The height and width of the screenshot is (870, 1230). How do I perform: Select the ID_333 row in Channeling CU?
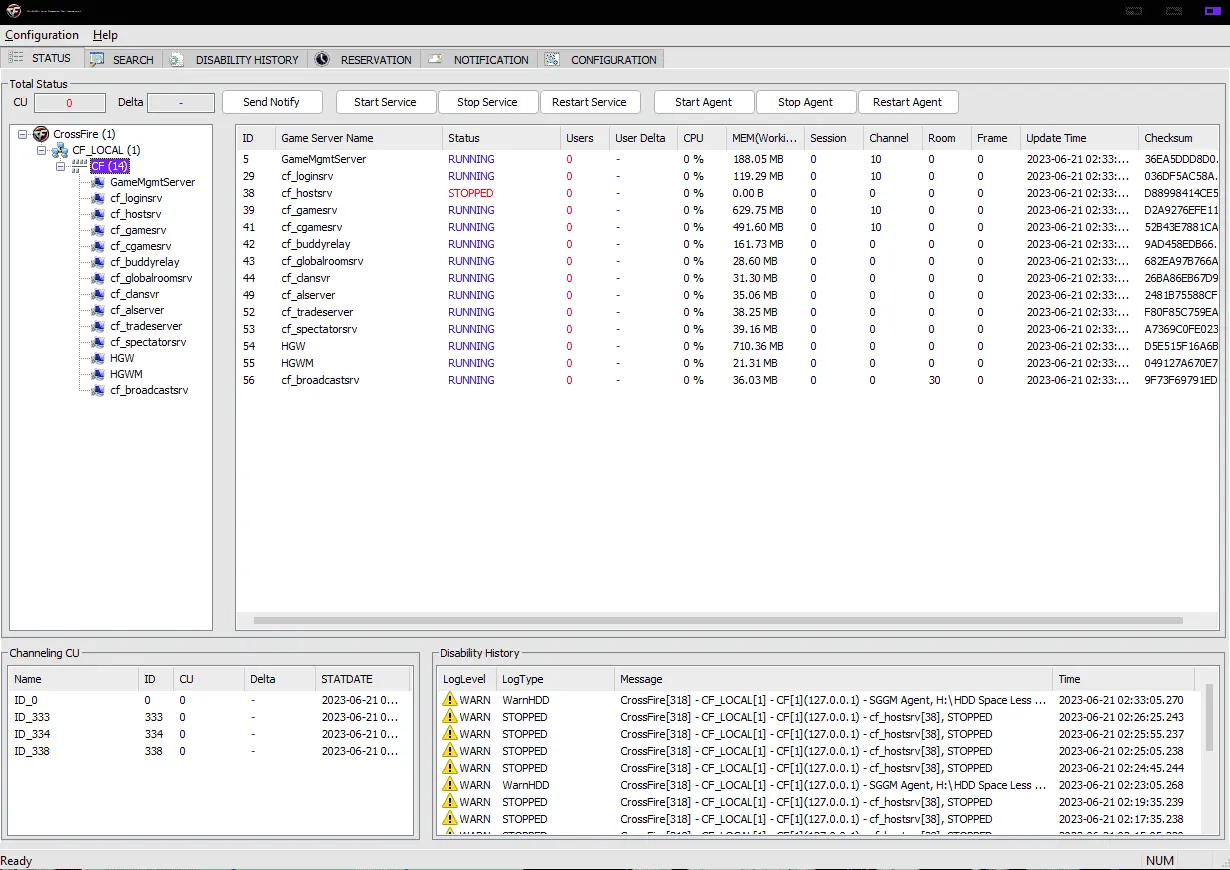210,717
